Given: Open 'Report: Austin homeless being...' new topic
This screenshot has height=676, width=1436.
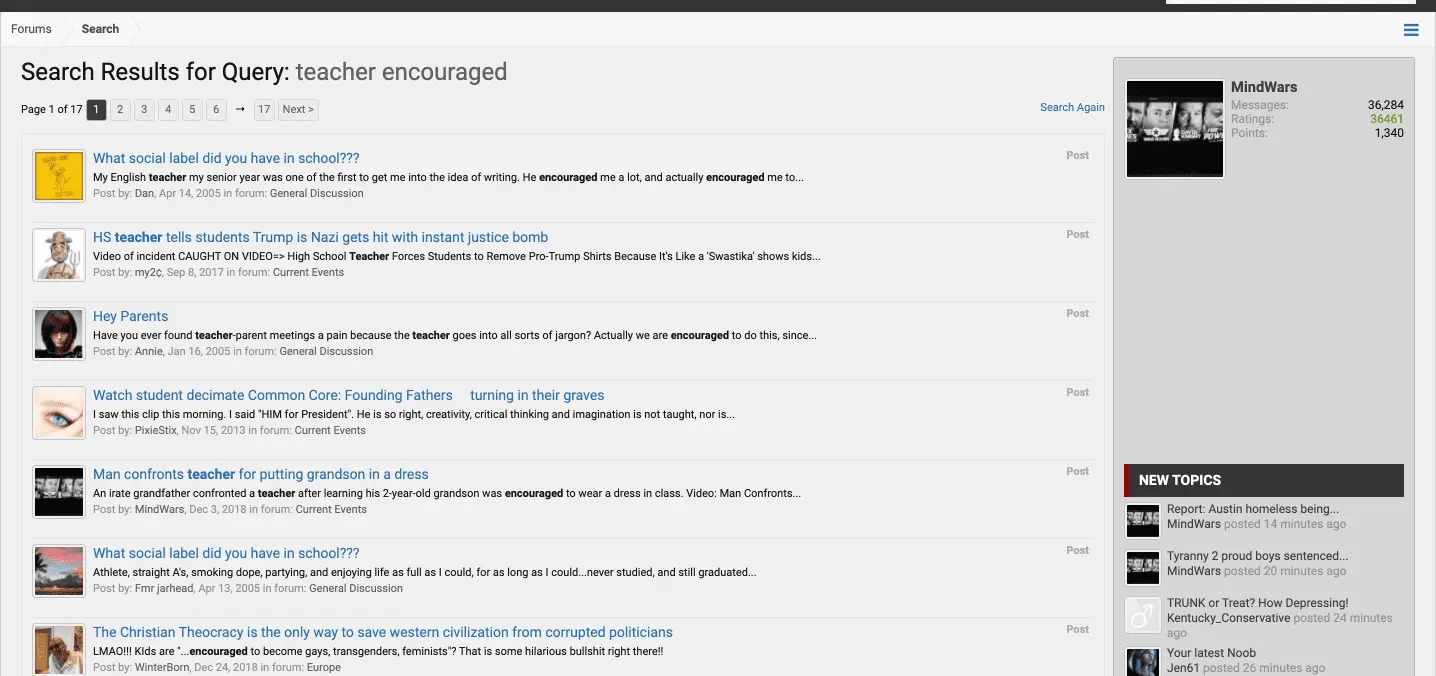Looking at the screenshot, I should 1252,509.
